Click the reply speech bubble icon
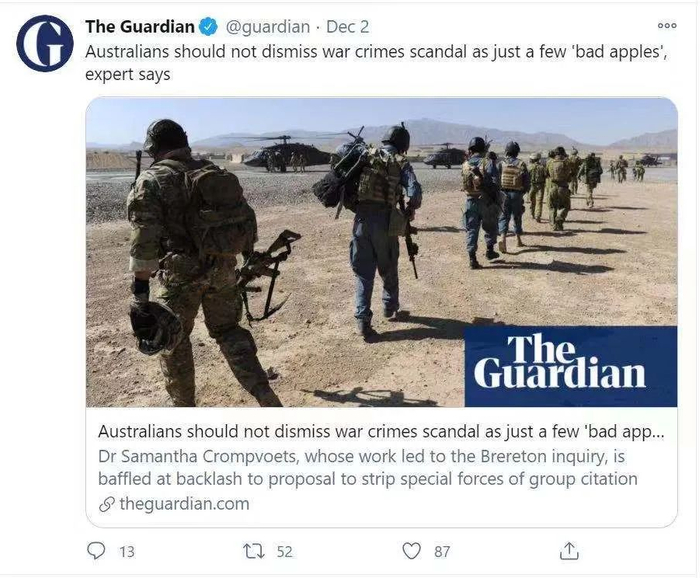The width and height of the screenshot is (700, 578). pyautogui.click(x=96, y=551)
